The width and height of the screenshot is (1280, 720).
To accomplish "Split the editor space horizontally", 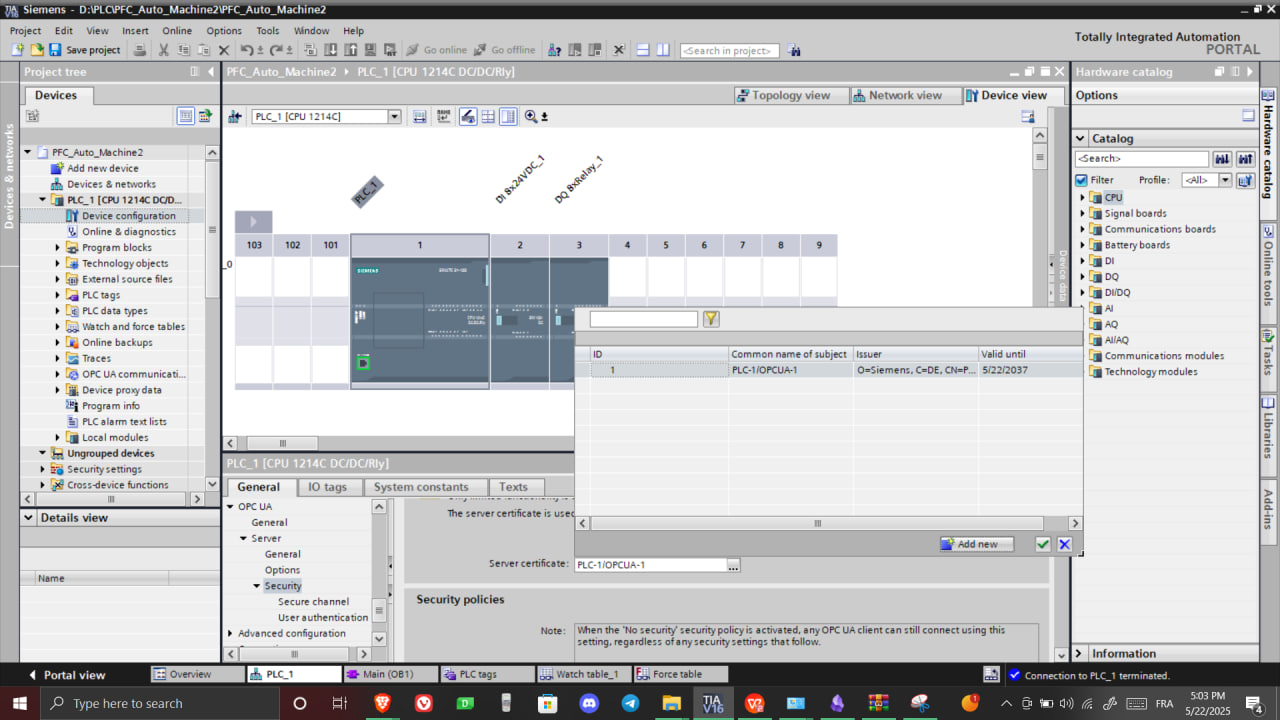I will pyautogui.click(x=643, y=50).
